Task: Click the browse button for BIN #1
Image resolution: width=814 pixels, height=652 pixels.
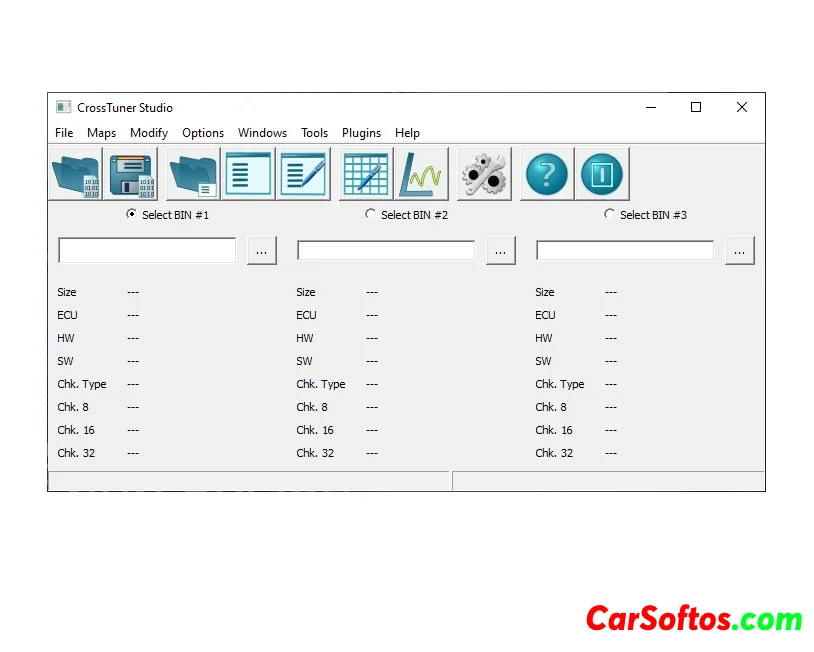Action: point(262,251)
